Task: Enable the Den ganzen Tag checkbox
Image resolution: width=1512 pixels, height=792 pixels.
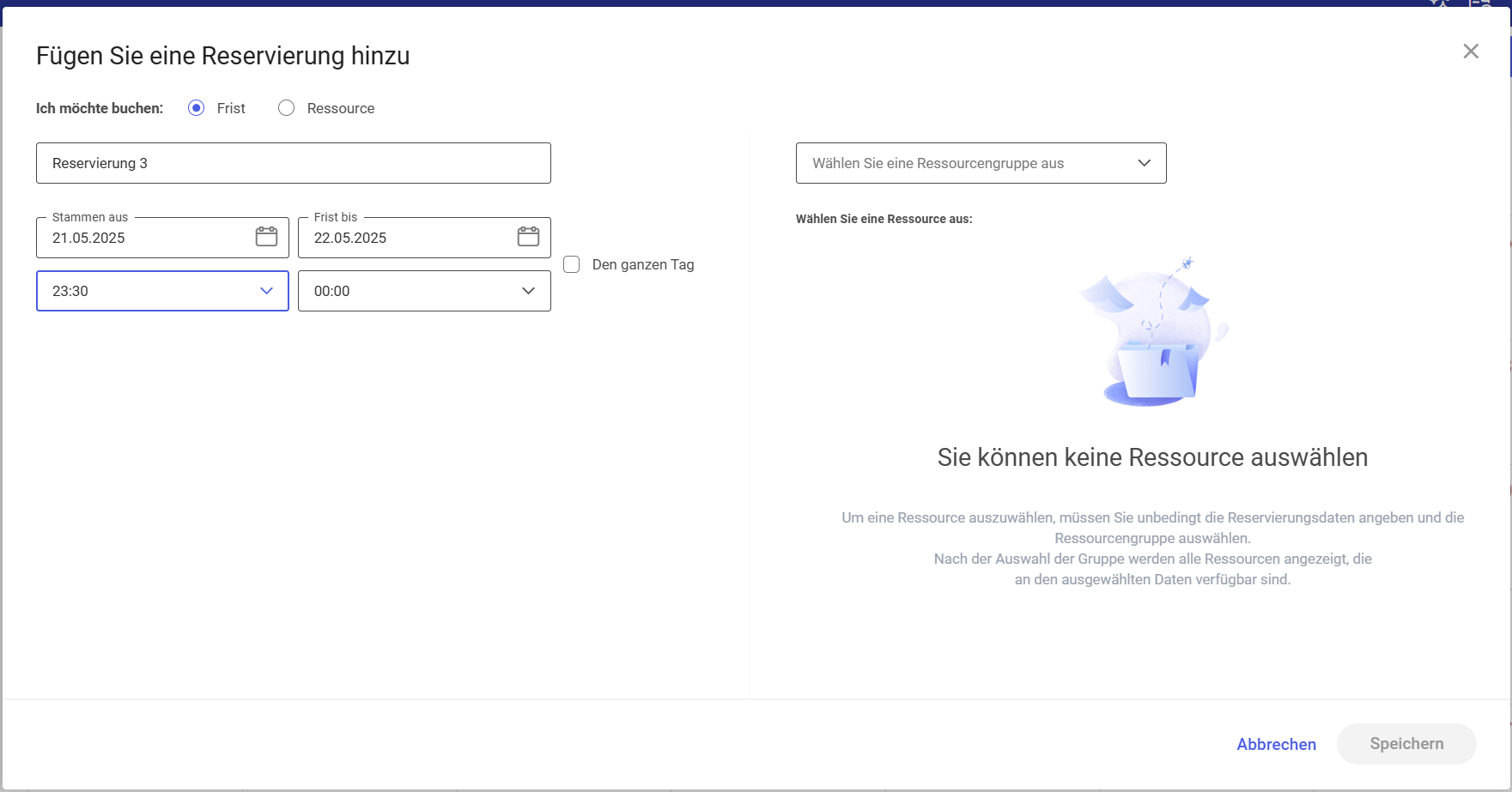Action: 572,264
